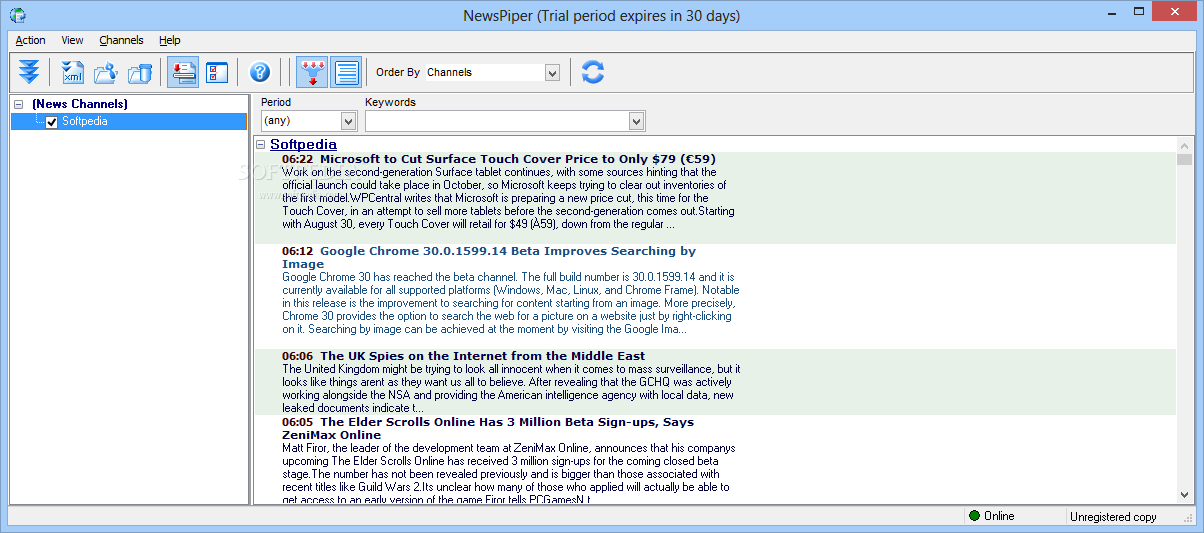Click the Online status bar text
The height and width of the screenshot is (533, 1204).
point(999,516)
